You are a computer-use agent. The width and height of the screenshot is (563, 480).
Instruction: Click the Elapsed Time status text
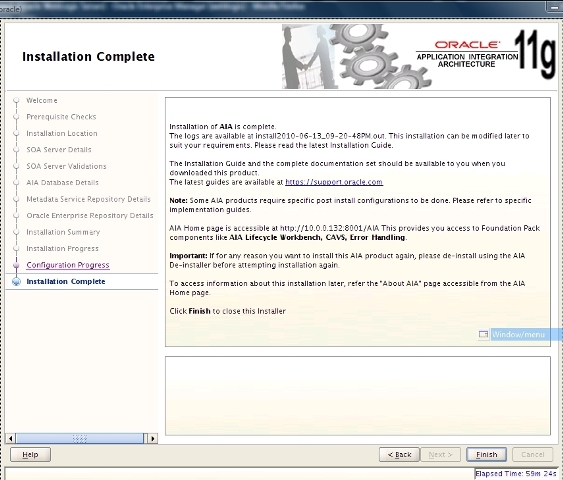516,474
